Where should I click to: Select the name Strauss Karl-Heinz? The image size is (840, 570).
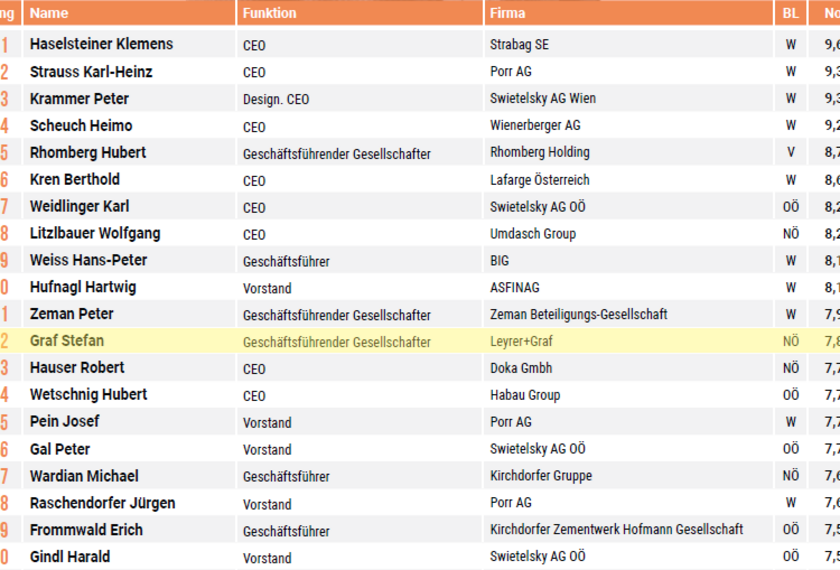91,71
